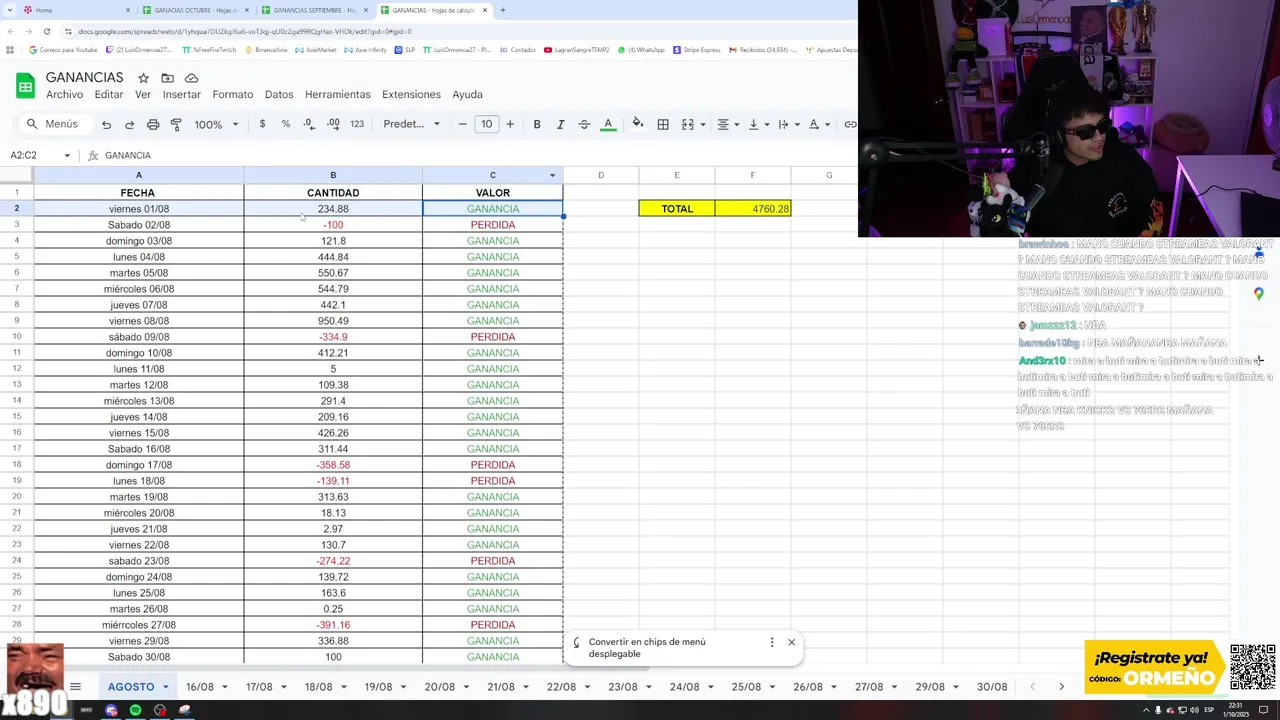The width and height of the screenshot is (1280, 720).
Task: Apply currency format with dollar icon
Action: 262,124
